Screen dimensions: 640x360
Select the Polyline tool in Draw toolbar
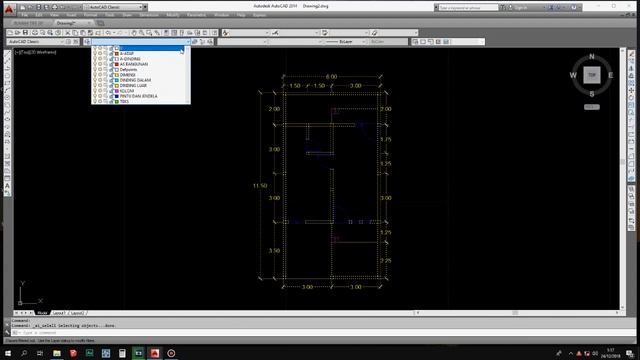pos(7,69)
